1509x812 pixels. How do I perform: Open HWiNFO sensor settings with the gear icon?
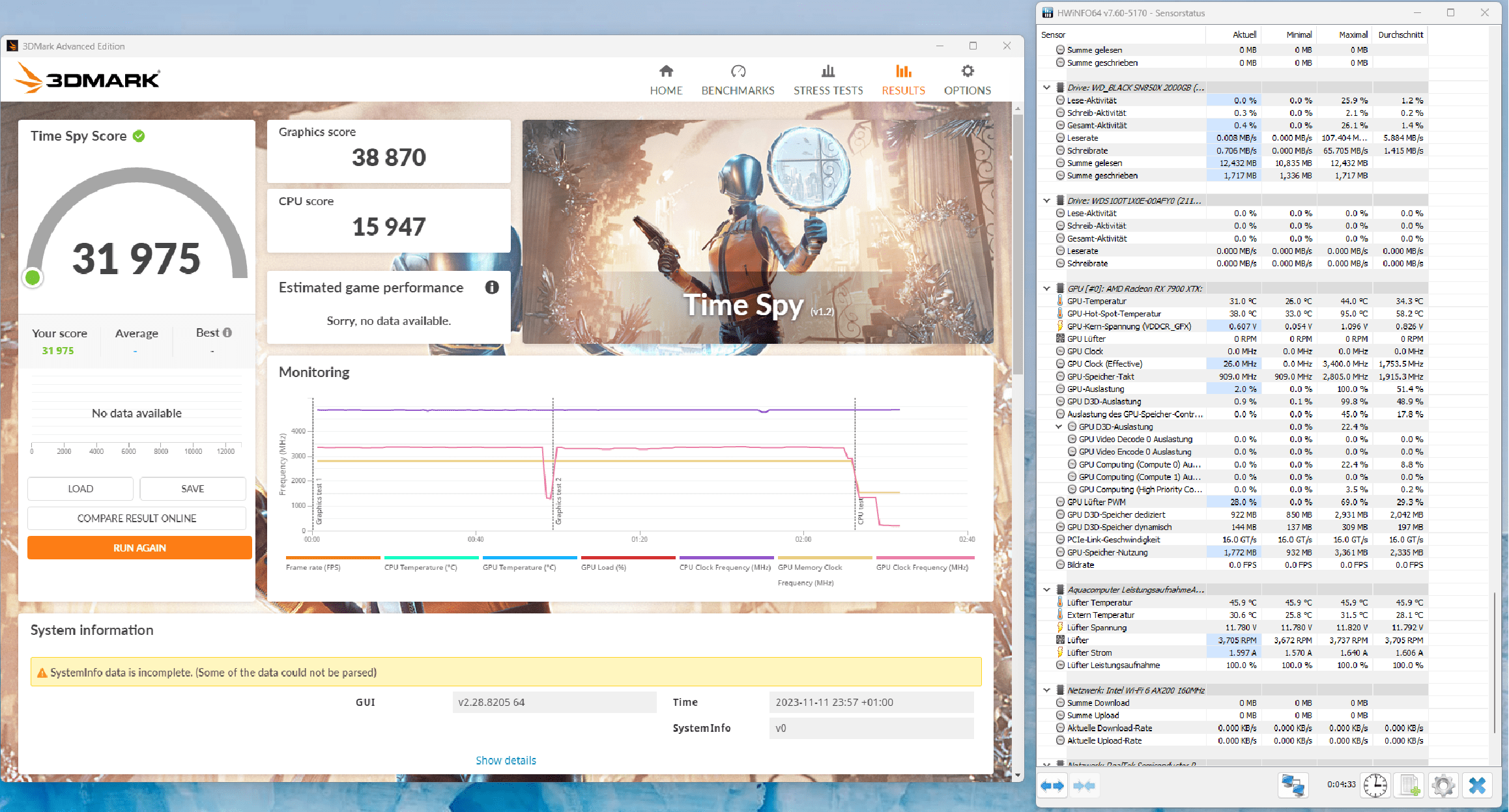pyautogui.click(x=1443, y=785)
